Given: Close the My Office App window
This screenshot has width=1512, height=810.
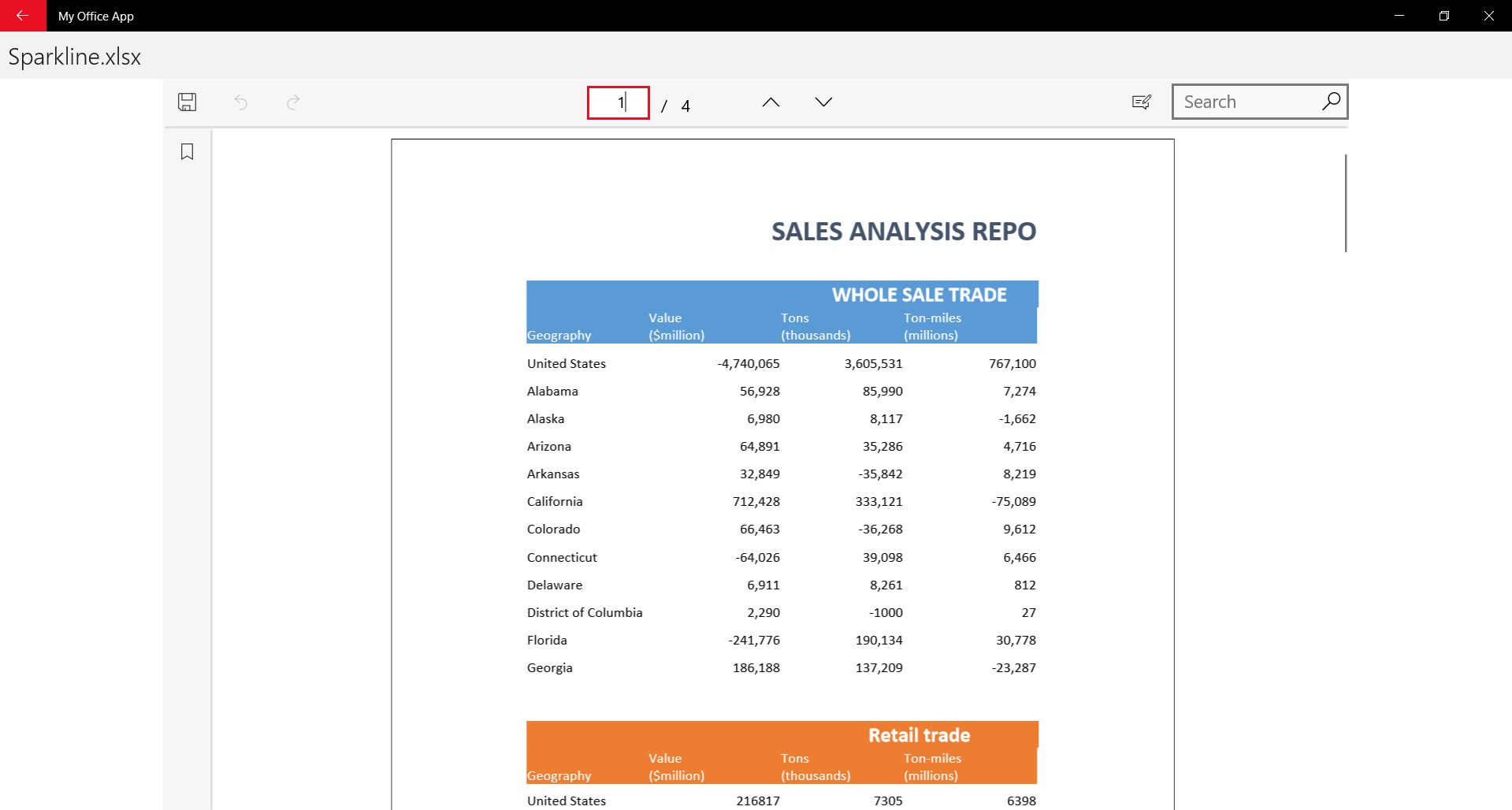Looking at the screenshot, I should 1489,16.
